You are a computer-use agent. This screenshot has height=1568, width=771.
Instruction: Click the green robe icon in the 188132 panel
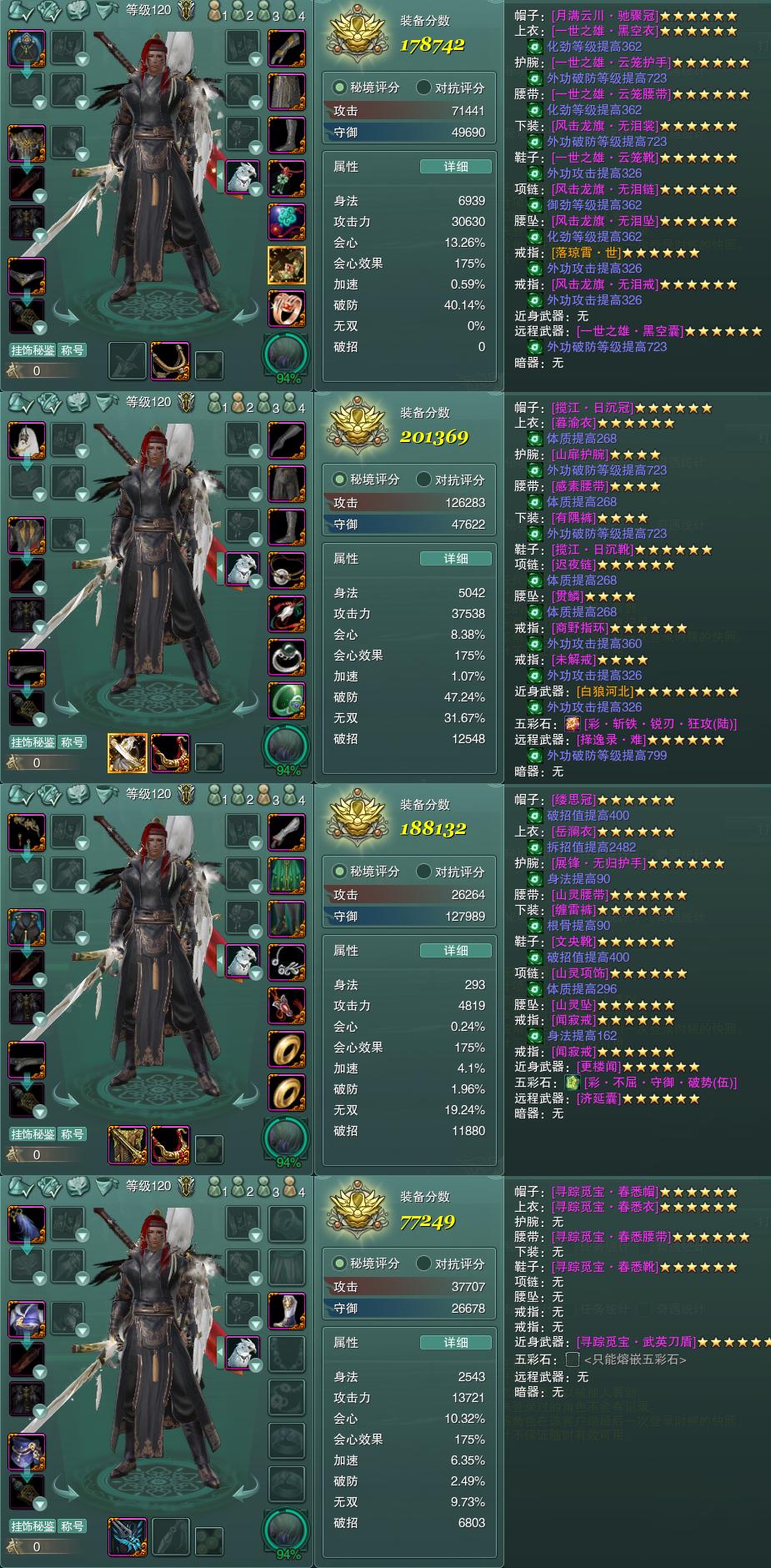286,874
